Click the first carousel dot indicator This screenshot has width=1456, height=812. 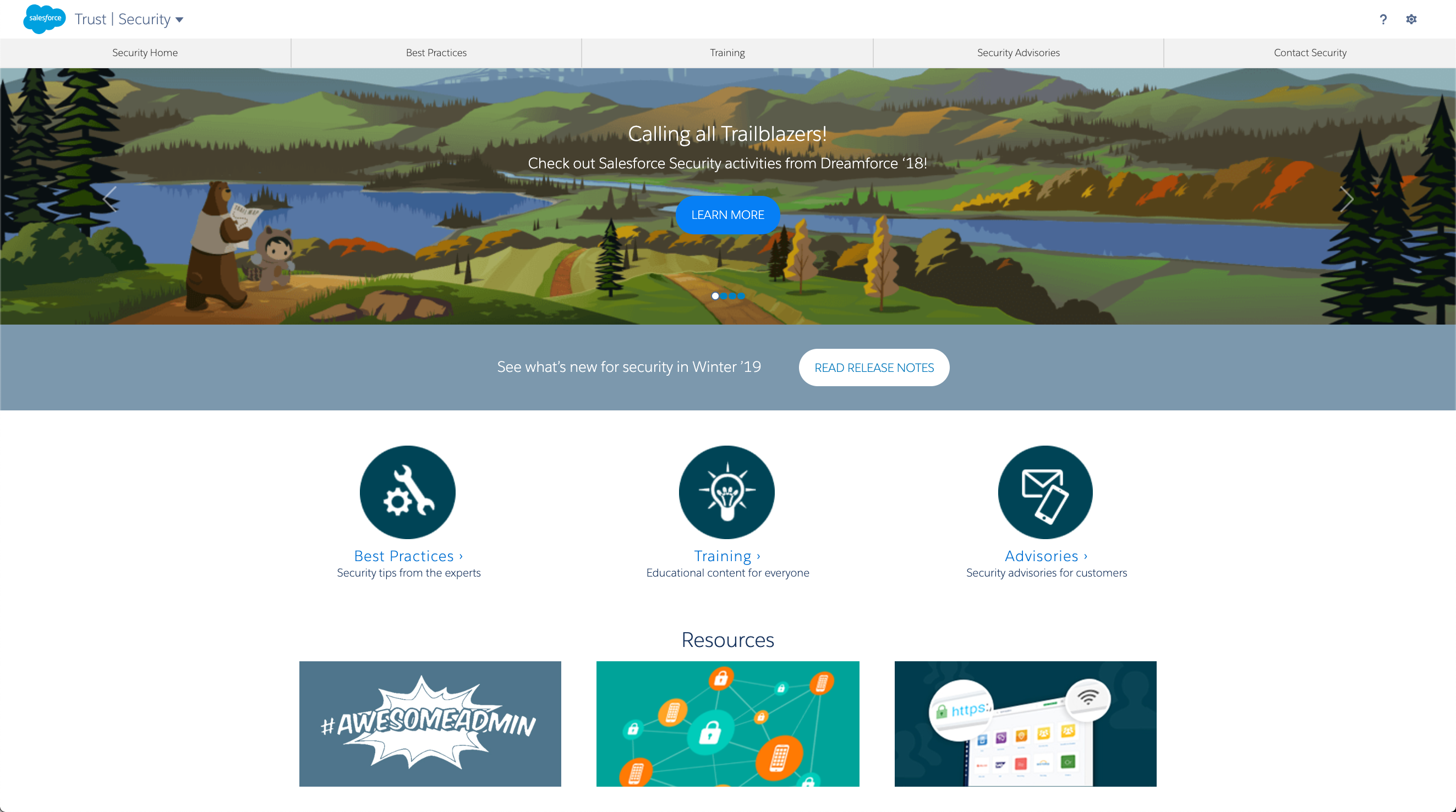coord(714,295)
